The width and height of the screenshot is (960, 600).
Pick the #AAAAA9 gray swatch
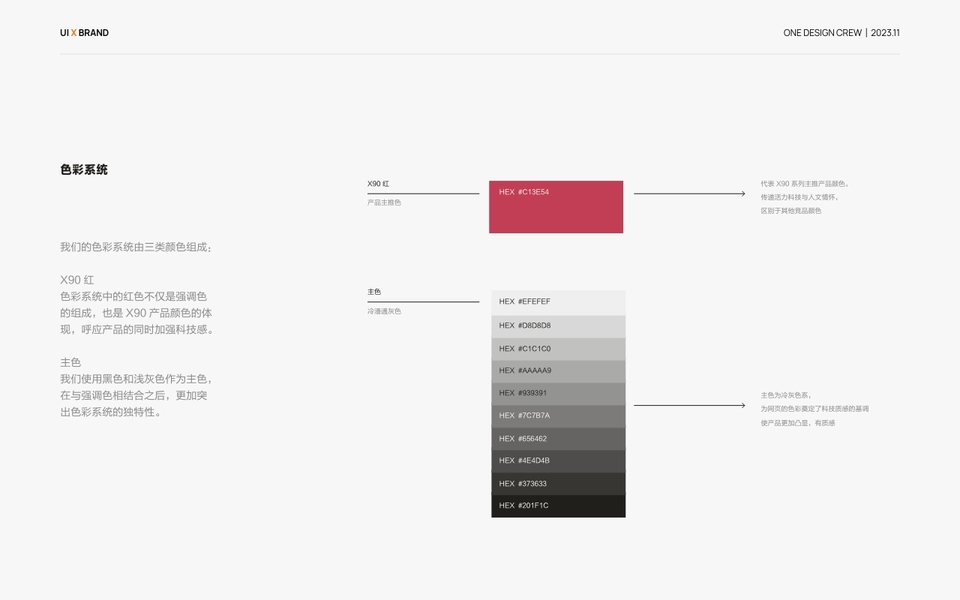click(558, 372)
